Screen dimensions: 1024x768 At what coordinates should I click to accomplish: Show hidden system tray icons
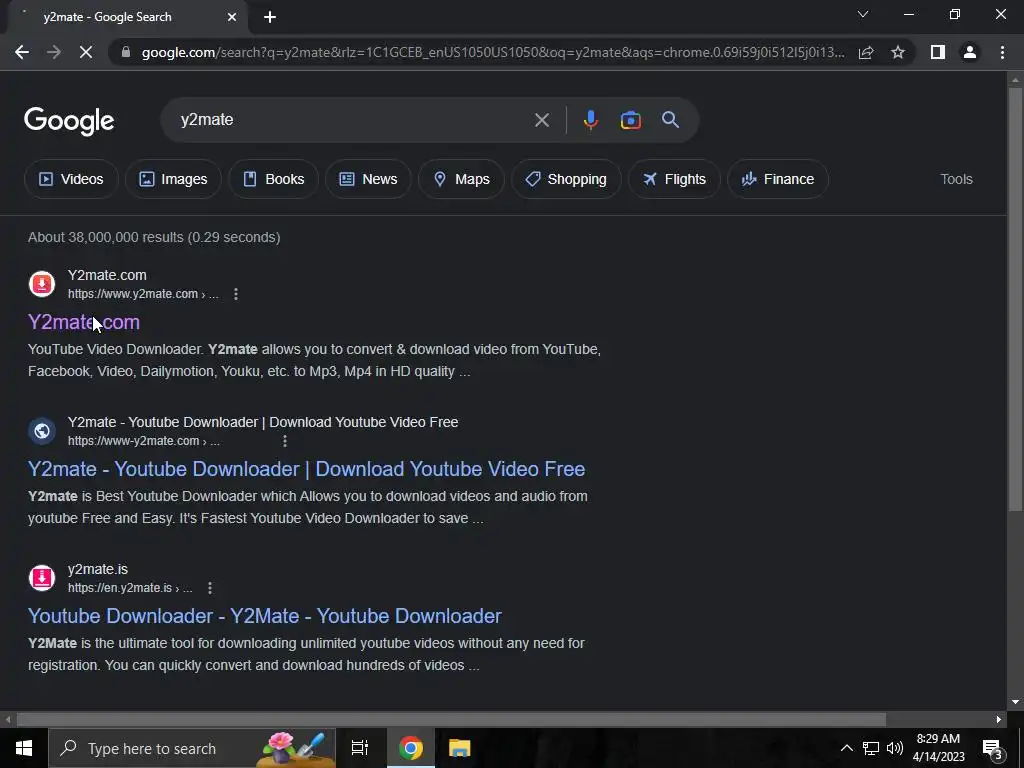click(x=846, y=748)
